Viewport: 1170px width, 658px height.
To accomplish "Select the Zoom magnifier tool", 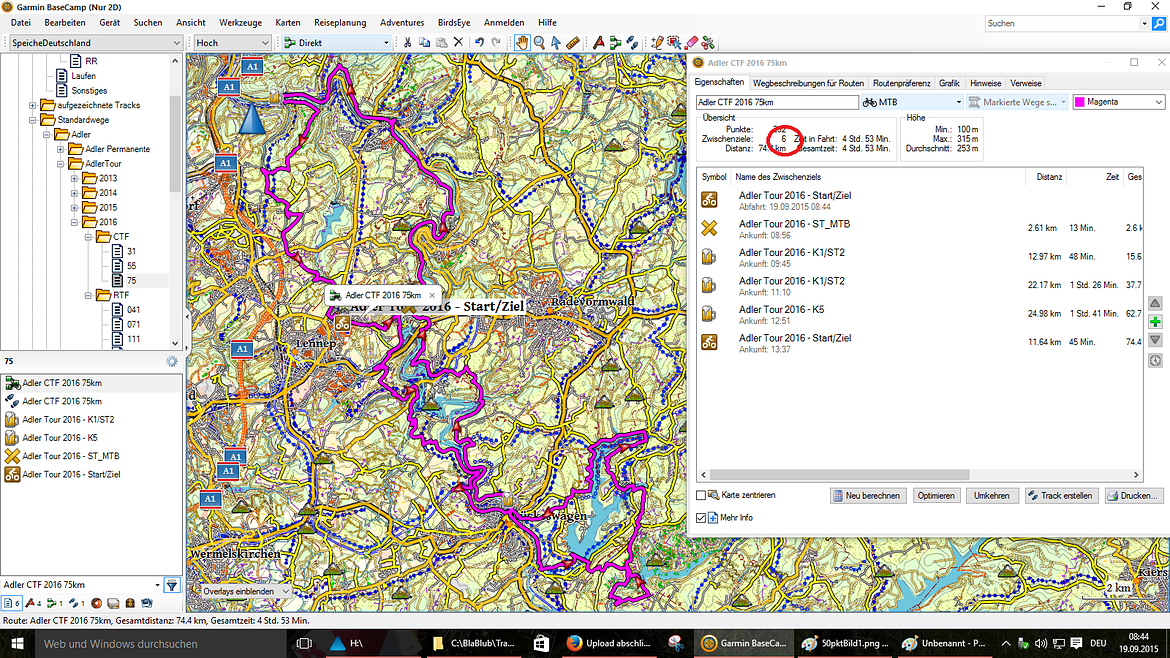I will 539,43.
